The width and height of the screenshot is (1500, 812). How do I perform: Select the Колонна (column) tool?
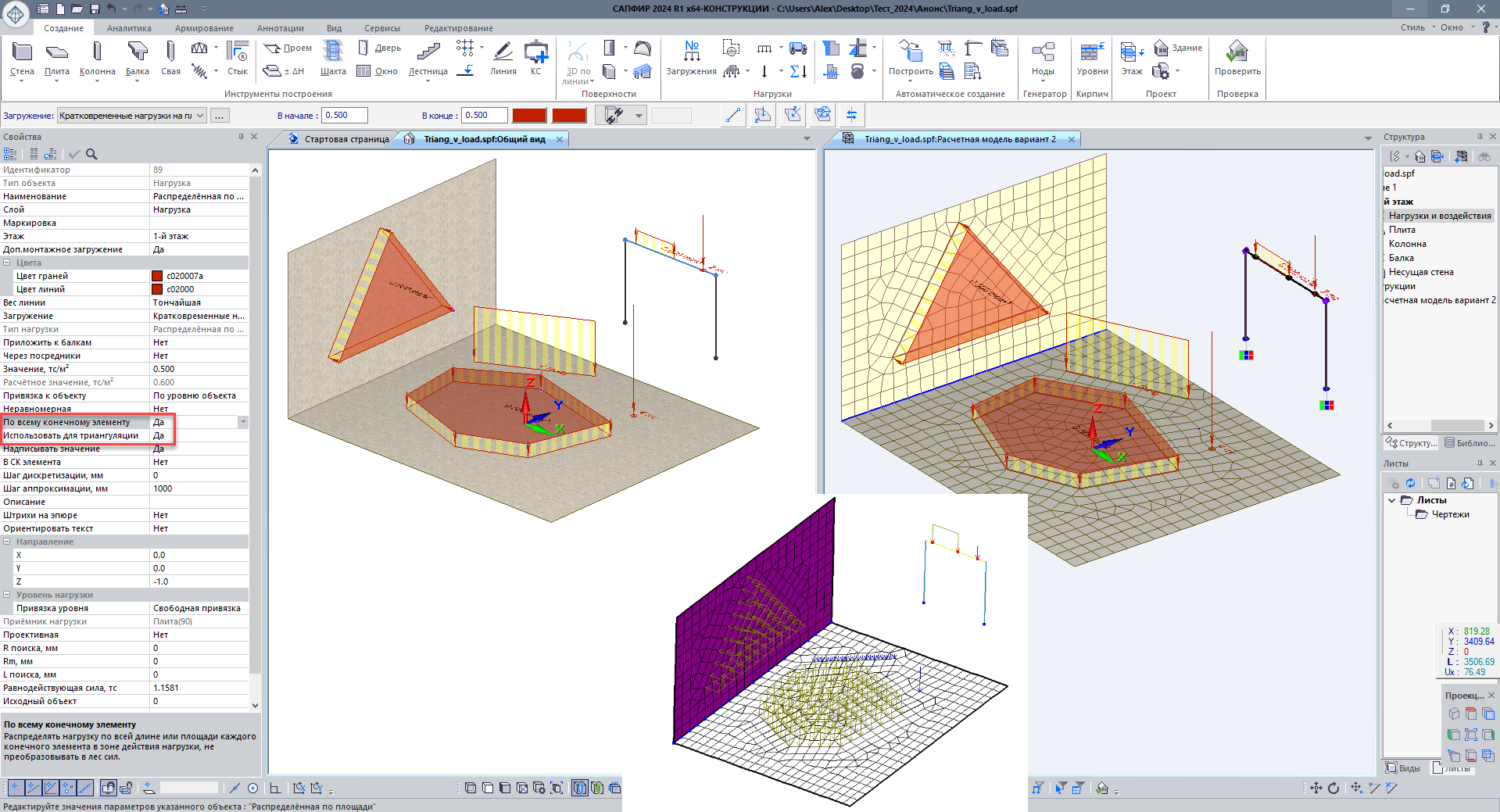coord(97,59)
